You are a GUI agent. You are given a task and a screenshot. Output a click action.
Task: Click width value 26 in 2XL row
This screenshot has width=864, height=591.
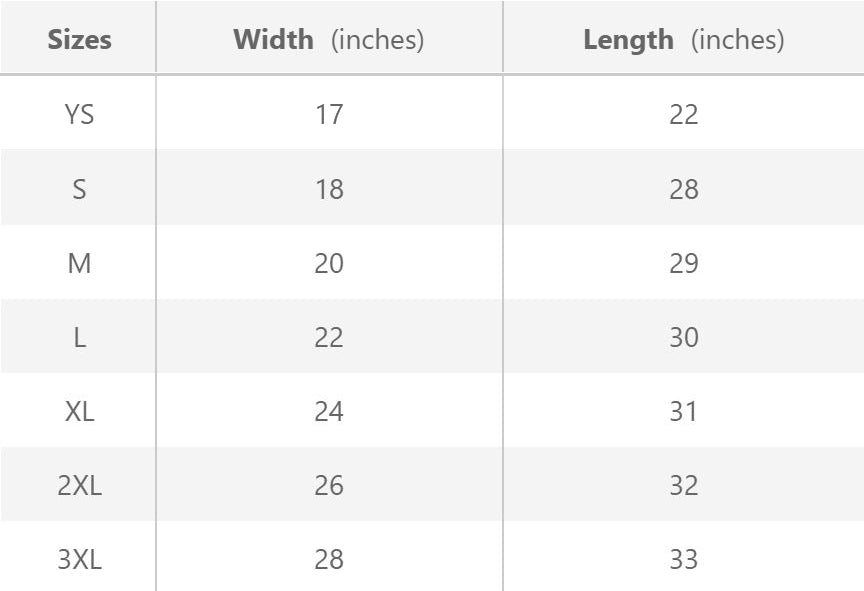point(329,485)
